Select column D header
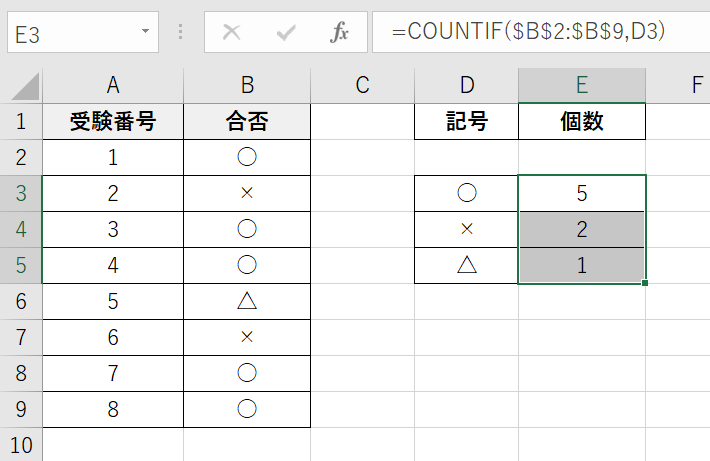Image resolution: width=710 pixels, height=461 pixels. pos(466,85)
